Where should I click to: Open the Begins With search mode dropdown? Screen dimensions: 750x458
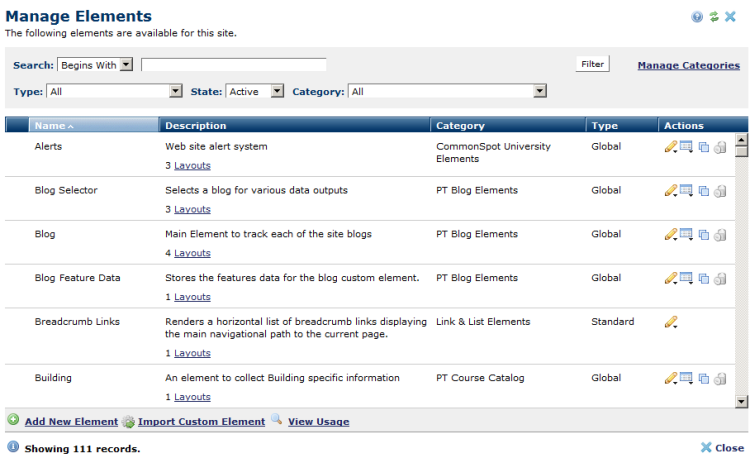pyautogui.click(x=95, y=65)
